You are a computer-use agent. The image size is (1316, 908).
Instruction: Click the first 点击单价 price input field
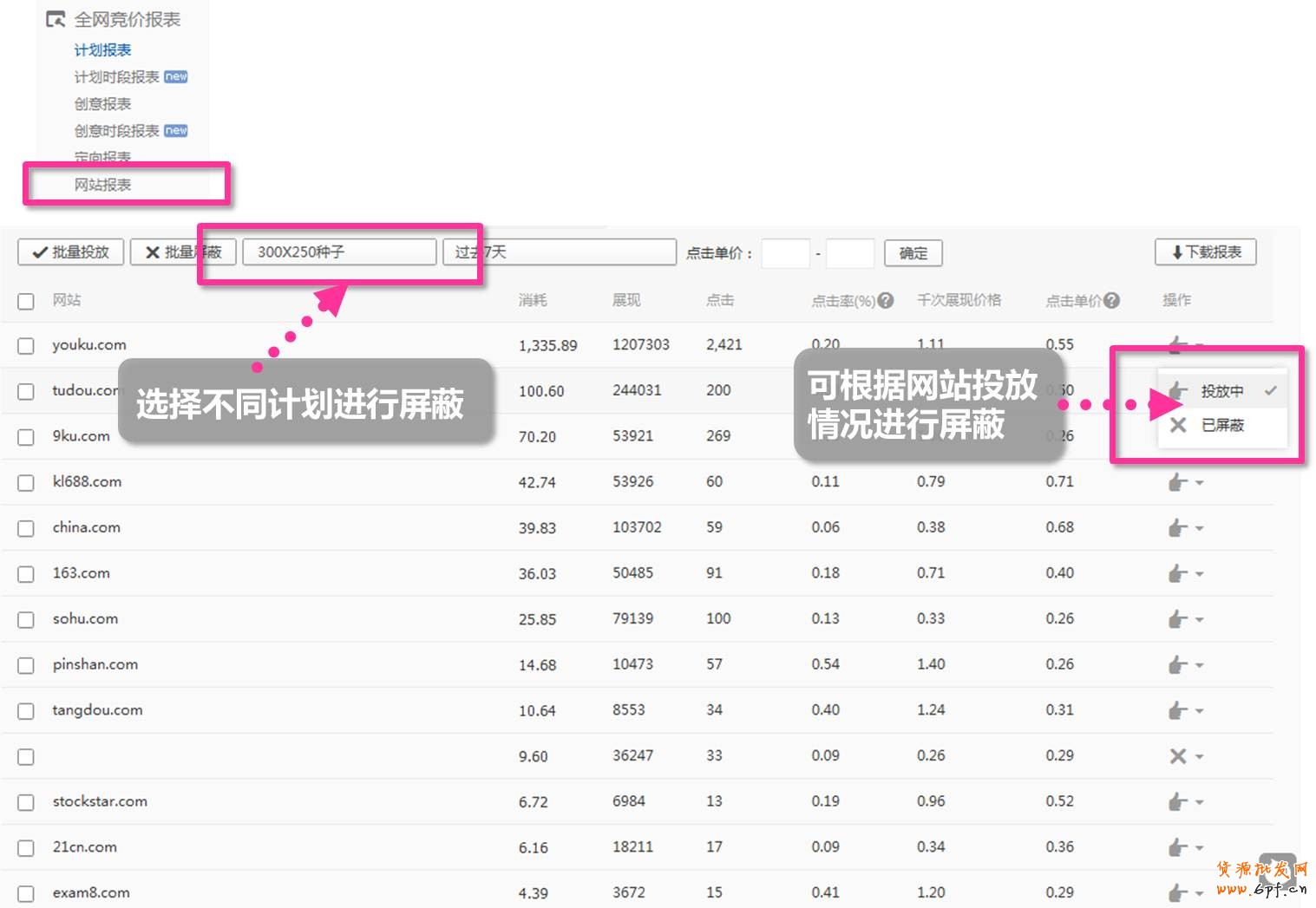click(x=785, y=252)
